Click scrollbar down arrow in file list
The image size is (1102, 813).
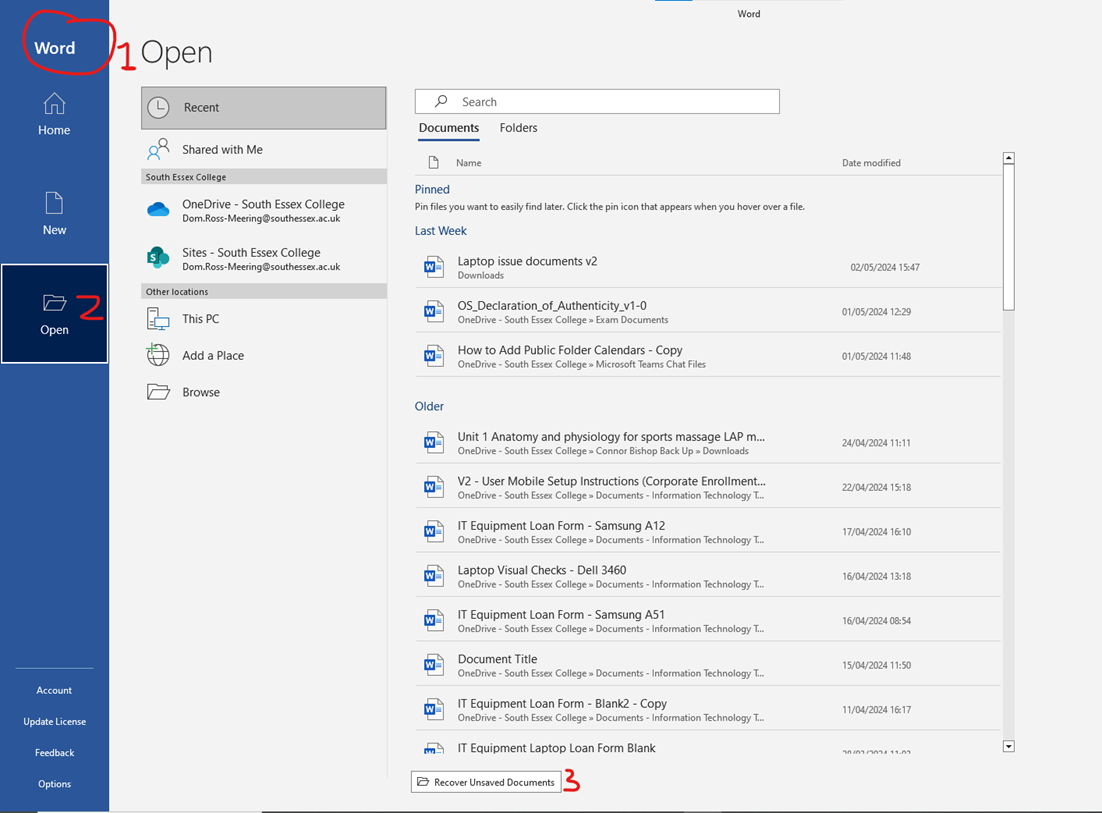click(x=1009, y=746)
